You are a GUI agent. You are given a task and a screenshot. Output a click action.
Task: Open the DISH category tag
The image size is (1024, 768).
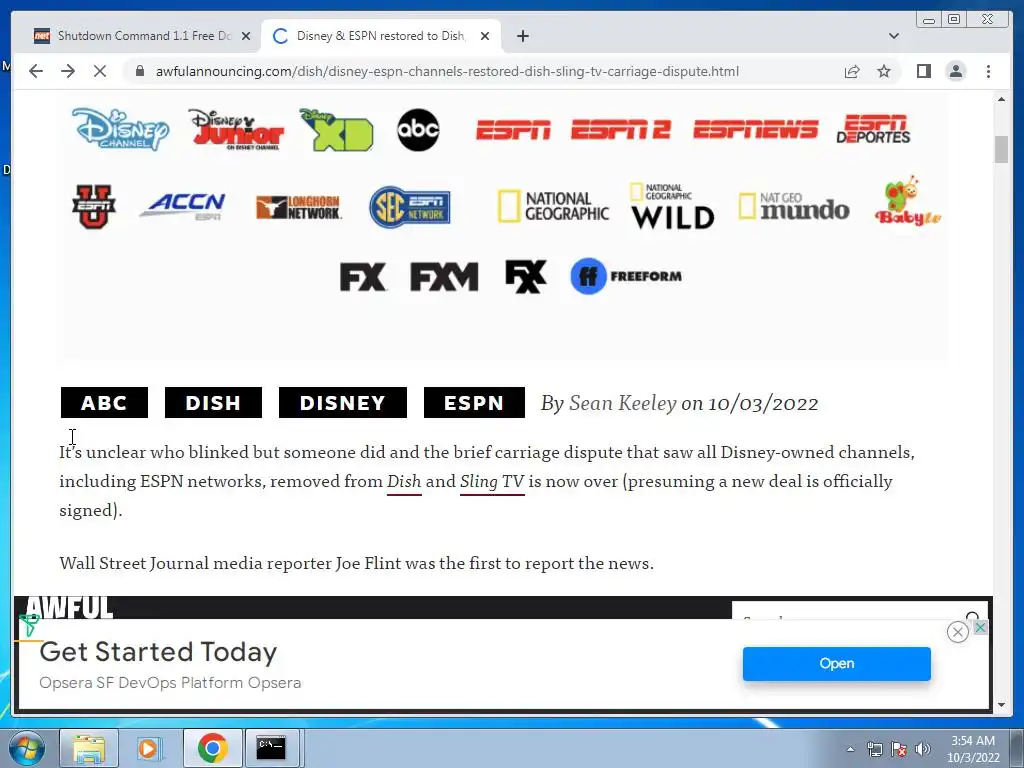213,402
